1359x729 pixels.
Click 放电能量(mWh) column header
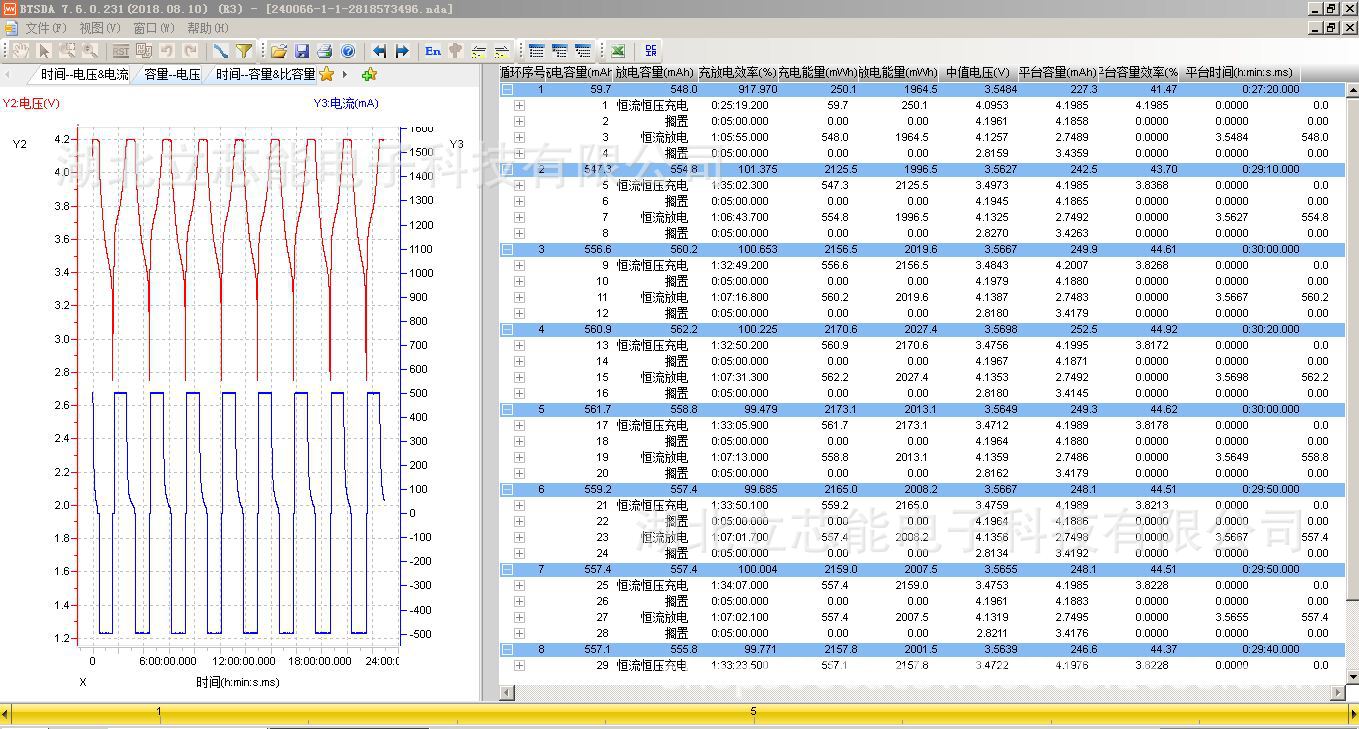click(x=898, y=73)
